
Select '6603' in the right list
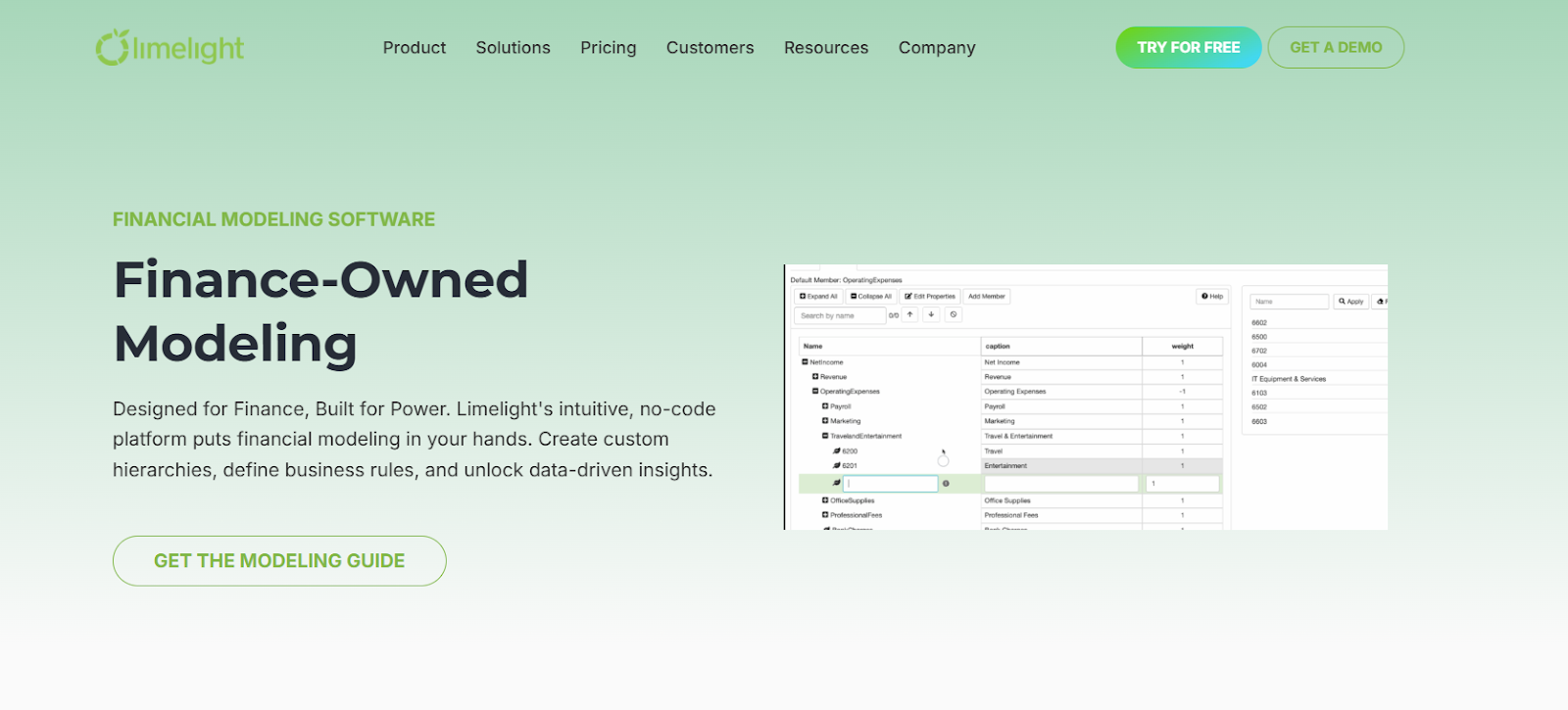pyautogui.click(x=1259, y=421)
